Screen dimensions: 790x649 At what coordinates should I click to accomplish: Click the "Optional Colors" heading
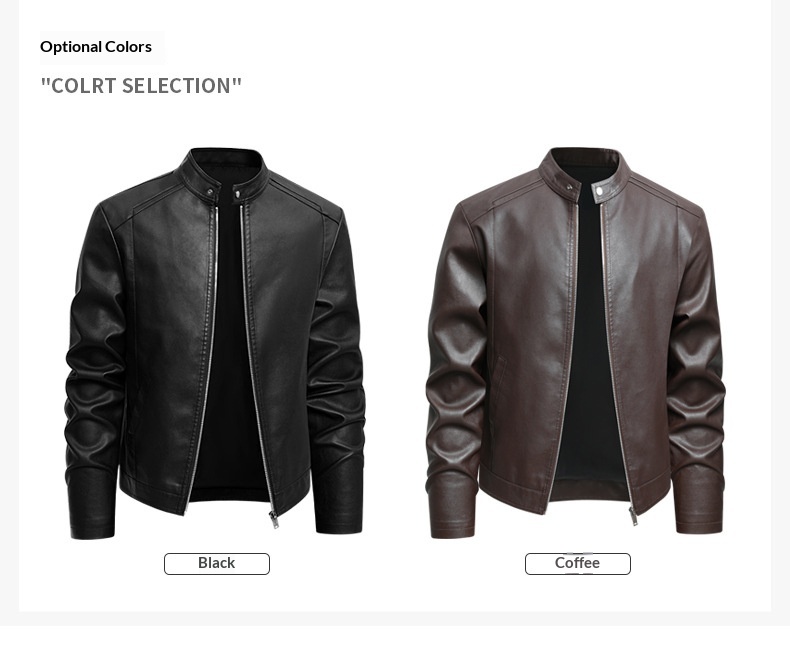pyautogui.click(x=96, y=47)
